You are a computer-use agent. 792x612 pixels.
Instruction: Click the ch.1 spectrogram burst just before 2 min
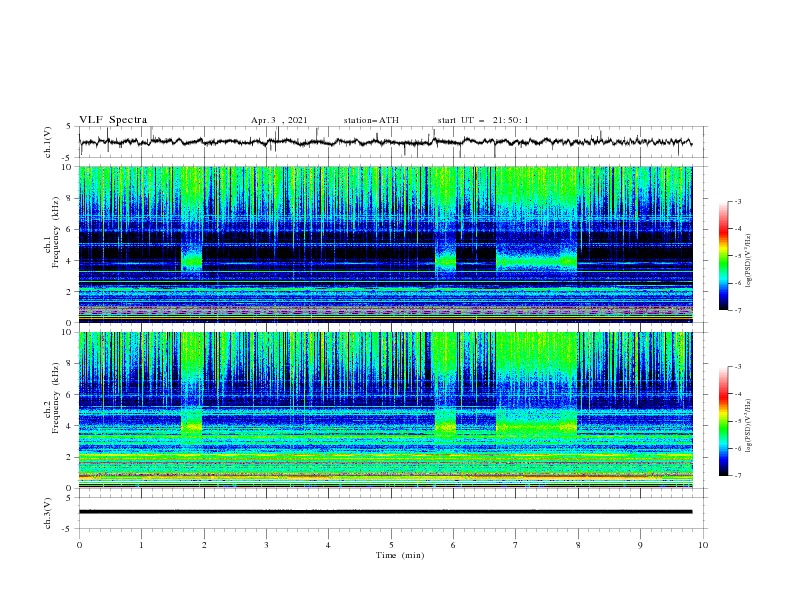click(x=192, y=259)
